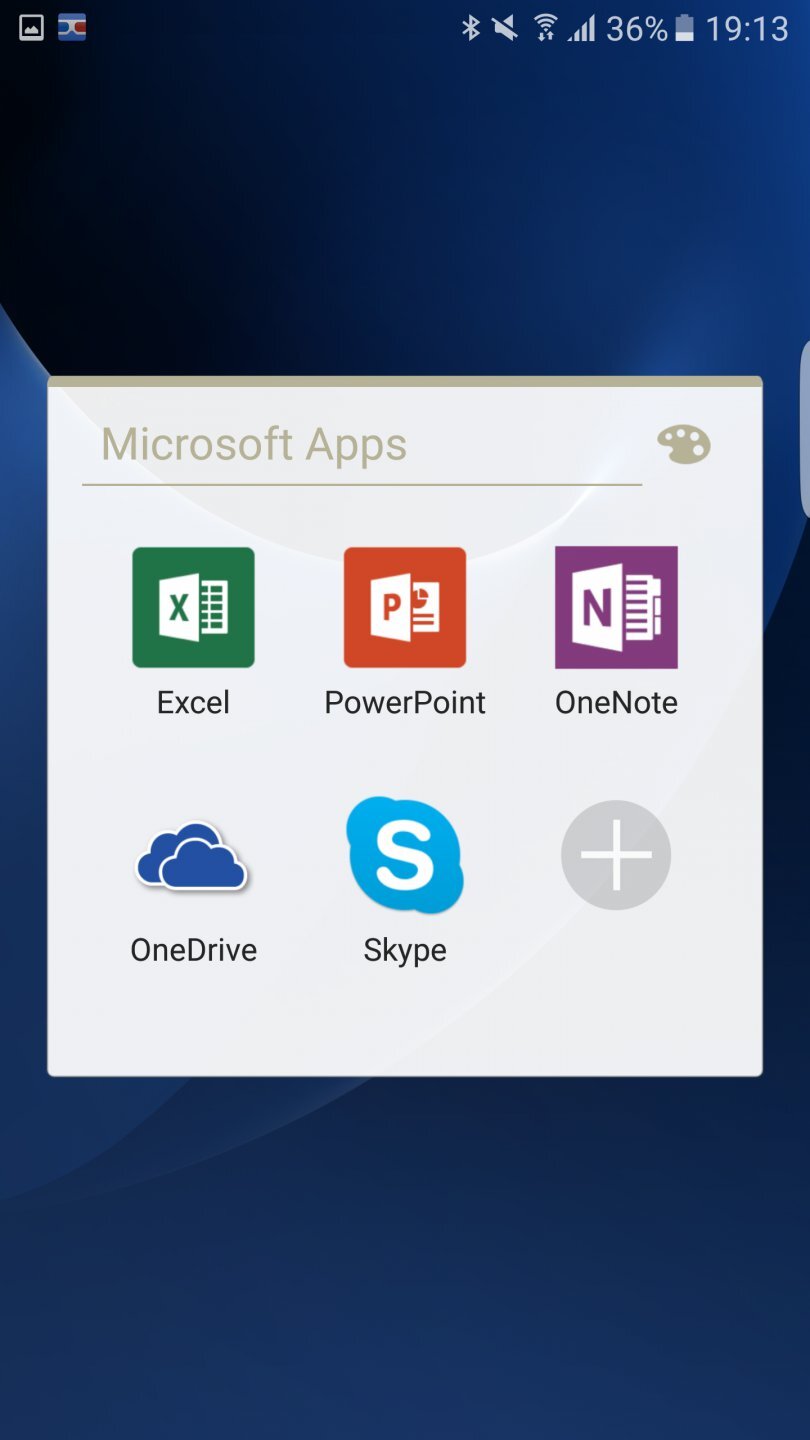Tap the 19:13 clock in status bar

[x=747, y=28]
